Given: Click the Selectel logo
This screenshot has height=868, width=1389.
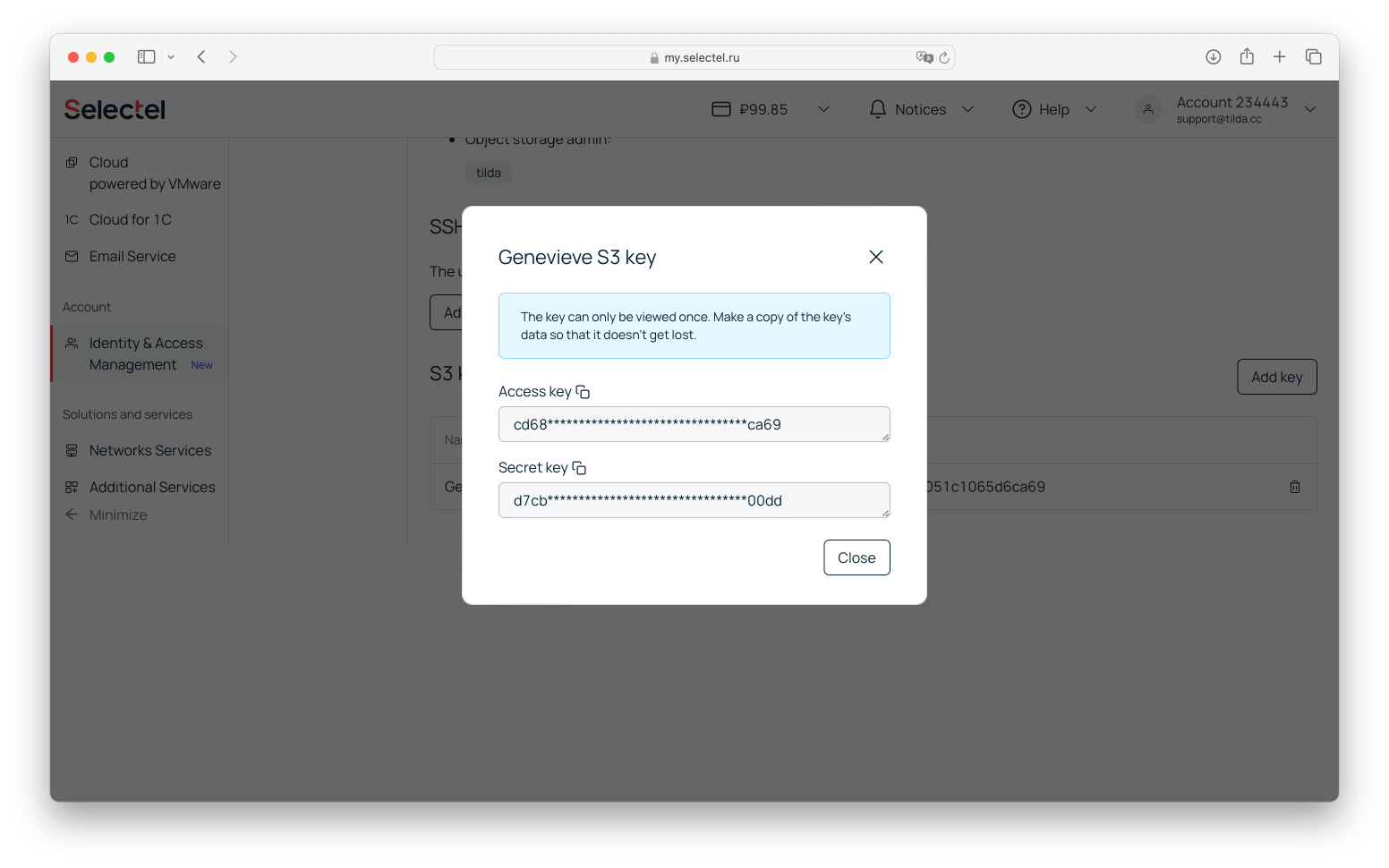Looking at the screenshot, I should tap(114, 108).
